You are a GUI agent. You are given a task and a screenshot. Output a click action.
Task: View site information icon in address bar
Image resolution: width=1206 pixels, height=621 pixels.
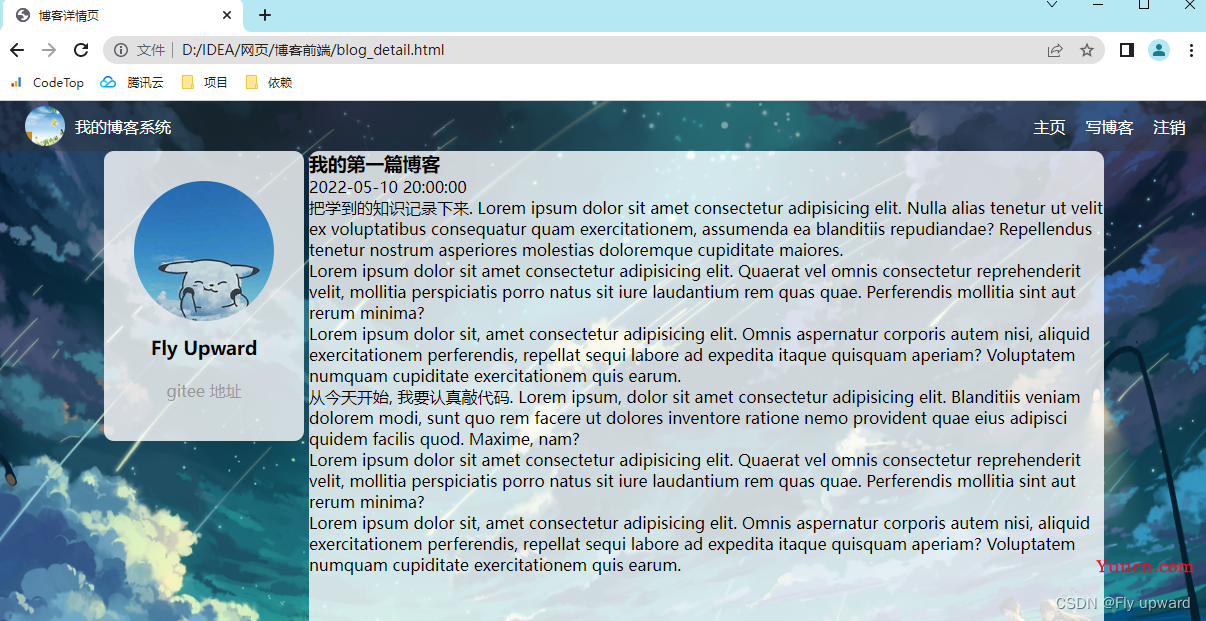pos(121,50)
